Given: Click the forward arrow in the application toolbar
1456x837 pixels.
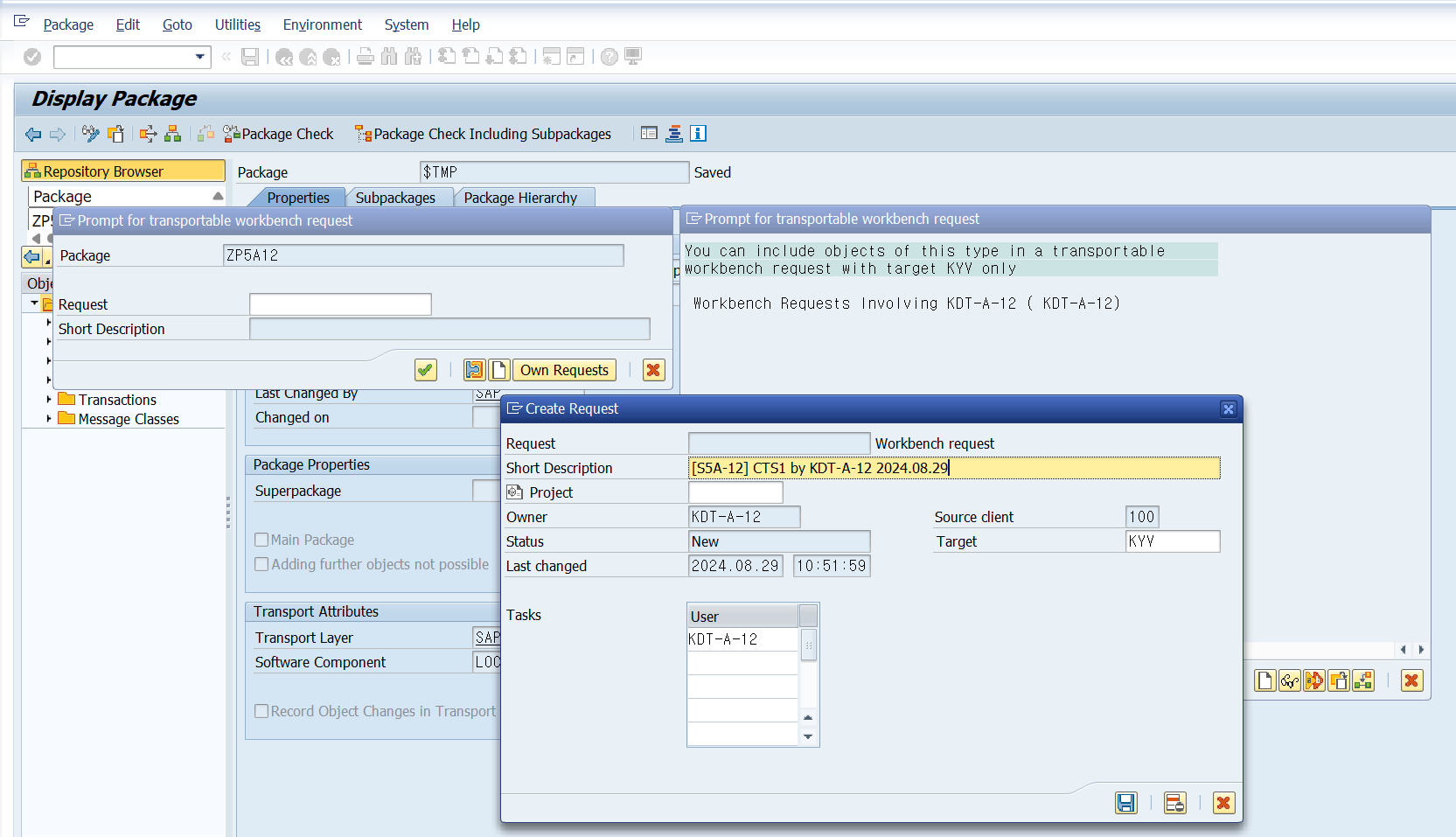Looking at the screenshot, I should pyautogui.click(x=58, y=134).
